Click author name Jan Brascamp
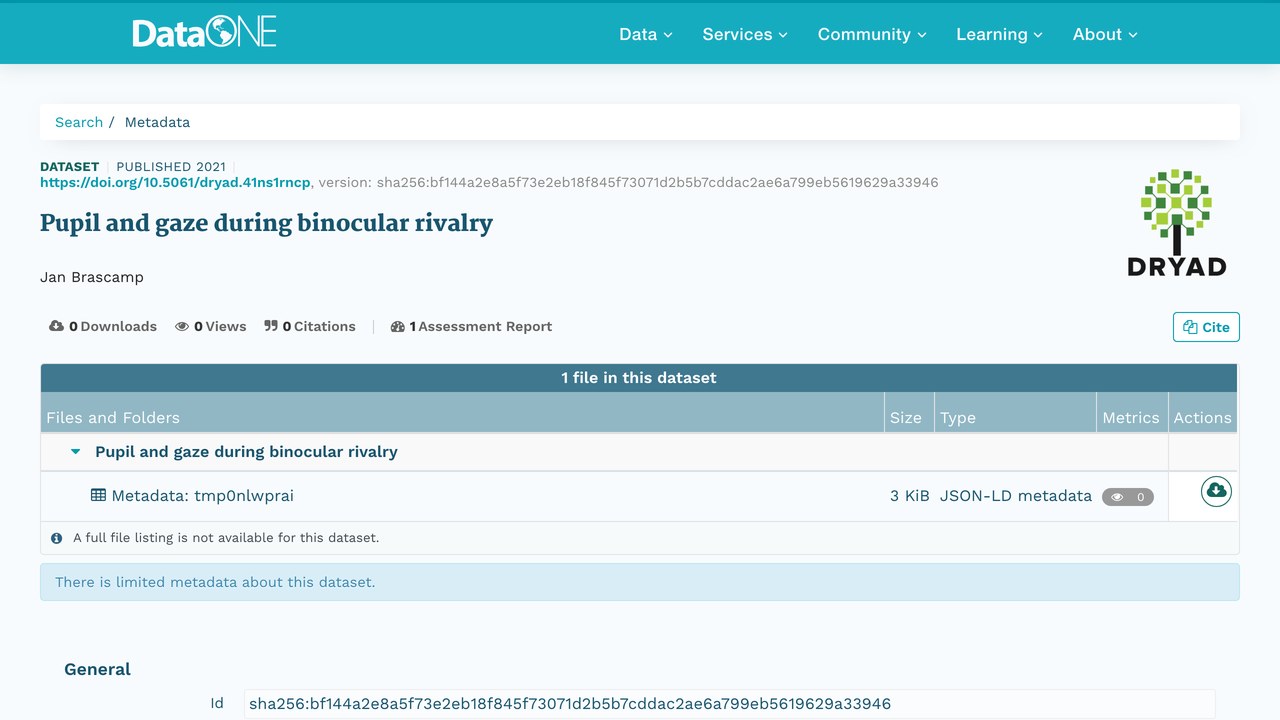This screenshot has height=720, width=1280. tap(92, 277)
